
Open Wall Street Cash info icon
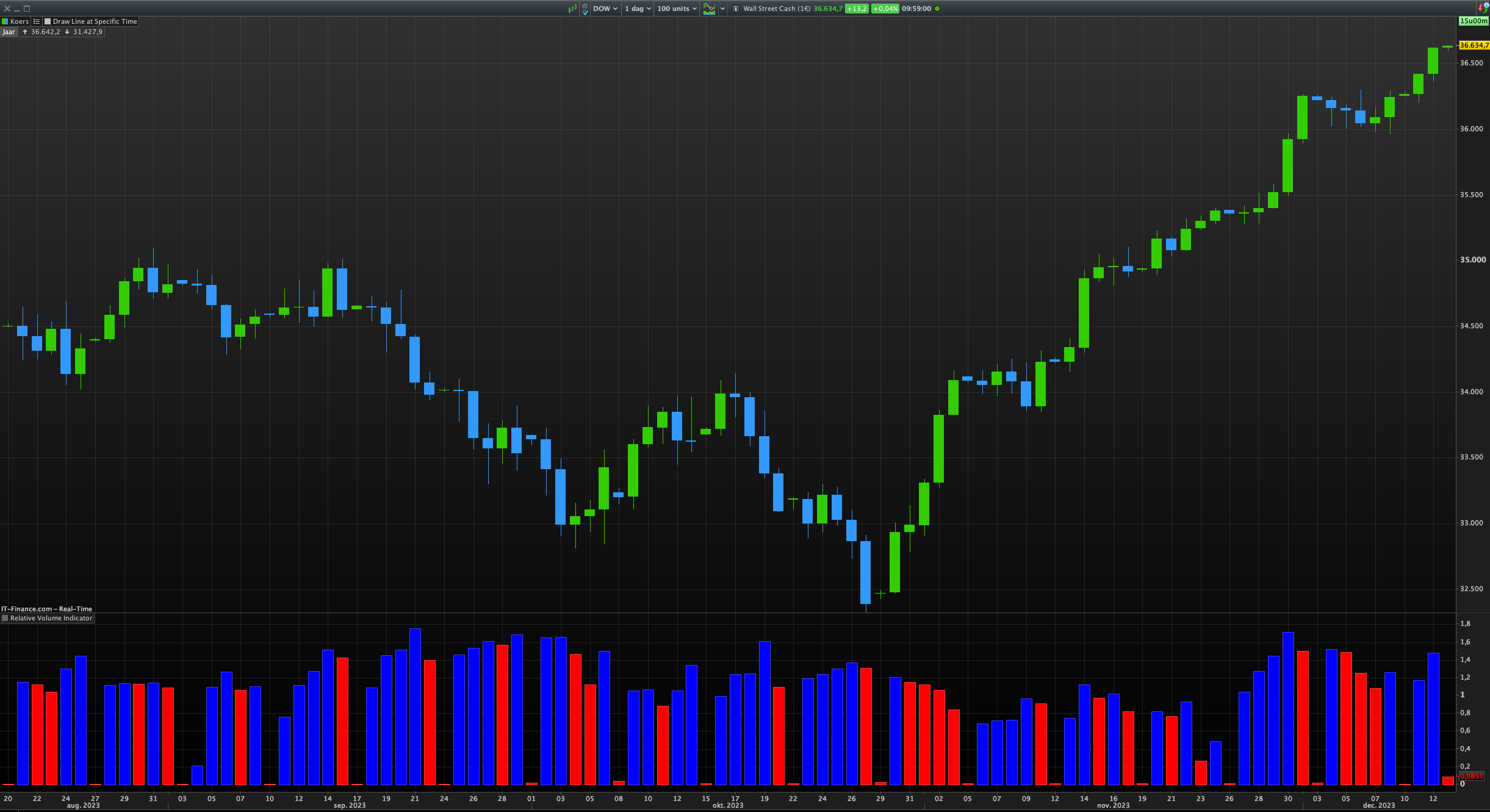pos(736,9)
